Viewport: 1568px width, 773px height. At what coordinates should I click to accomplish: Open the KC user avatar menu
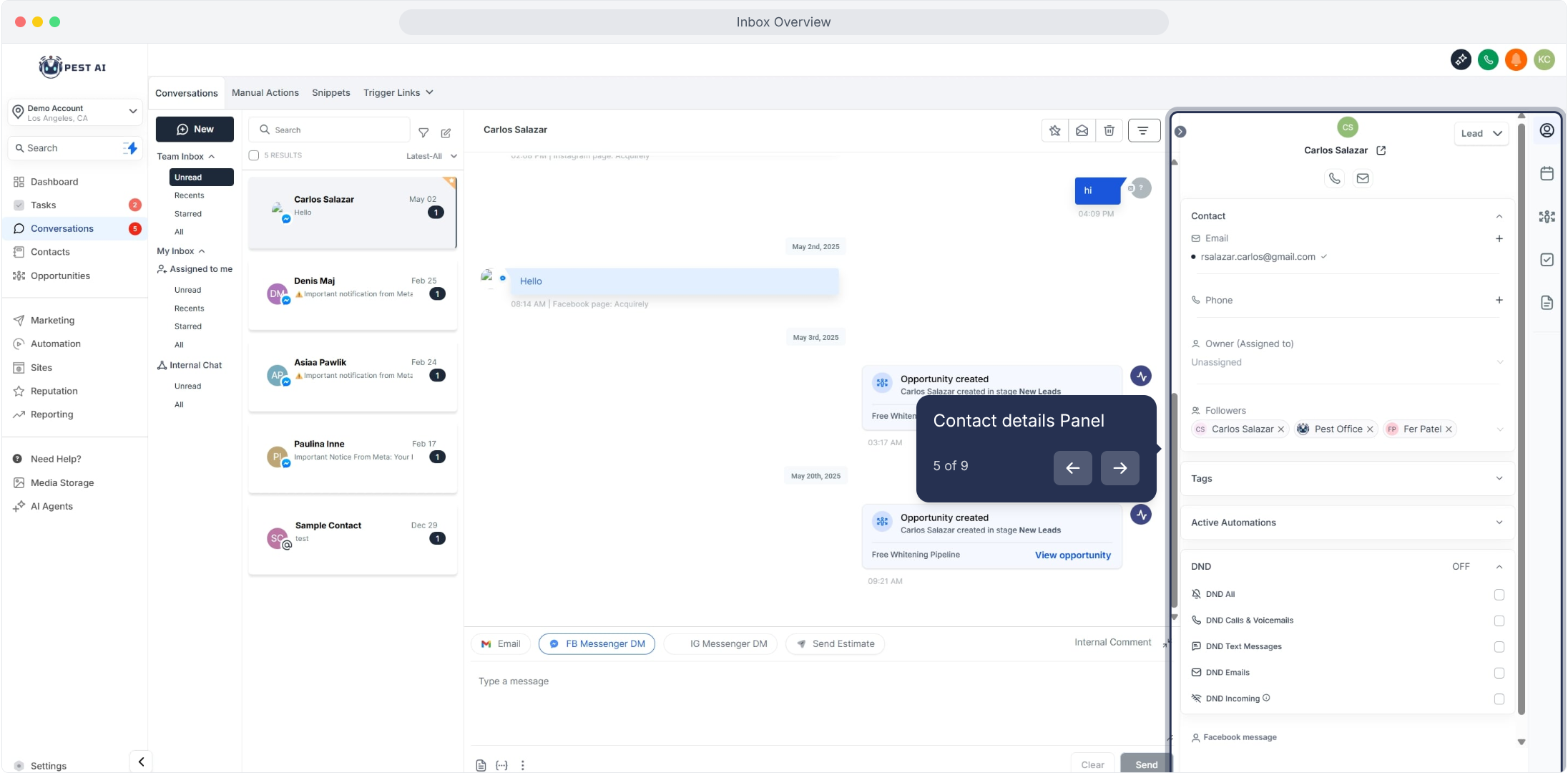1544,59
